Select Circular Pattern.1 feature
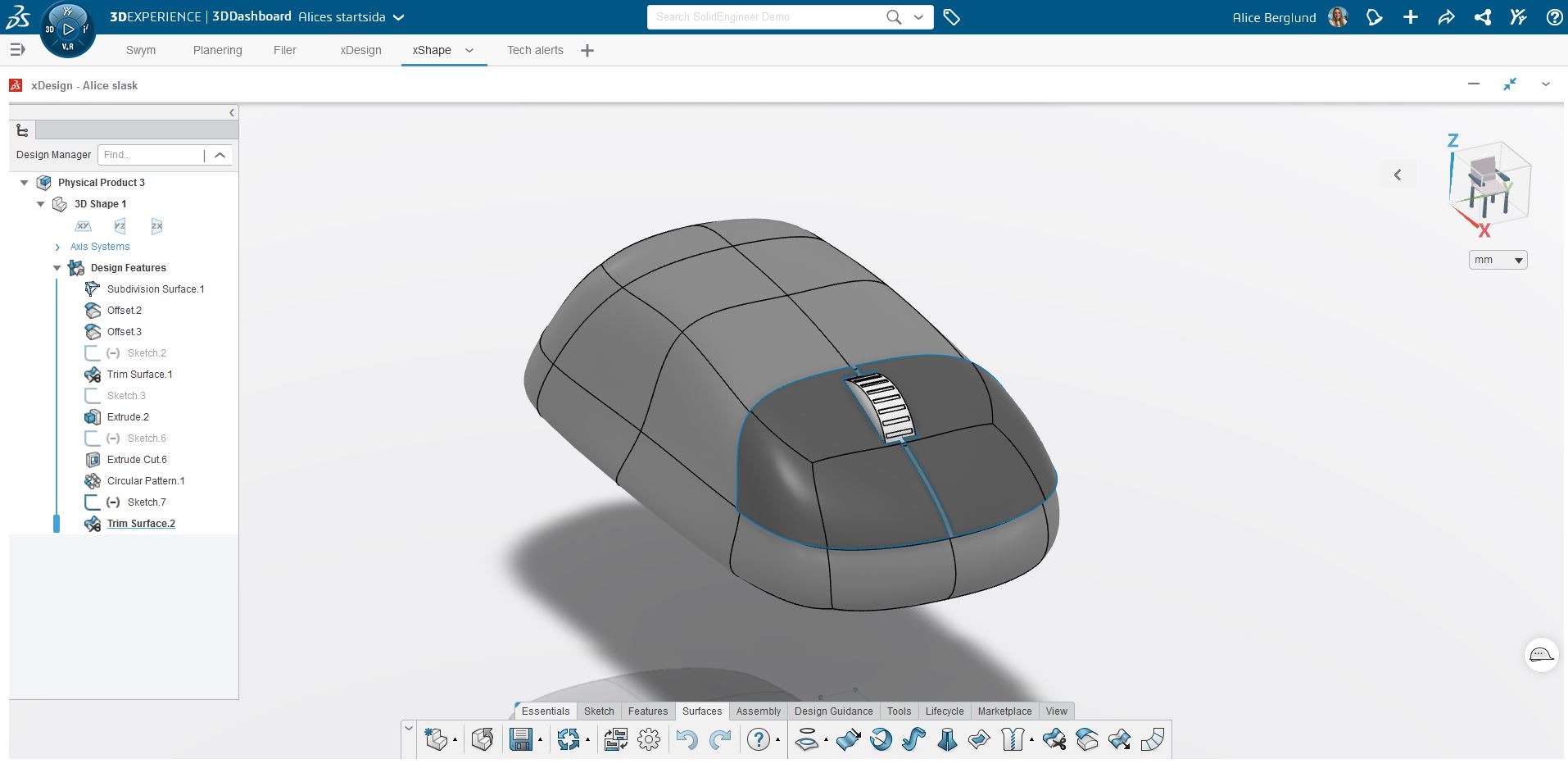1568x768 pixels. coord(146,481)
